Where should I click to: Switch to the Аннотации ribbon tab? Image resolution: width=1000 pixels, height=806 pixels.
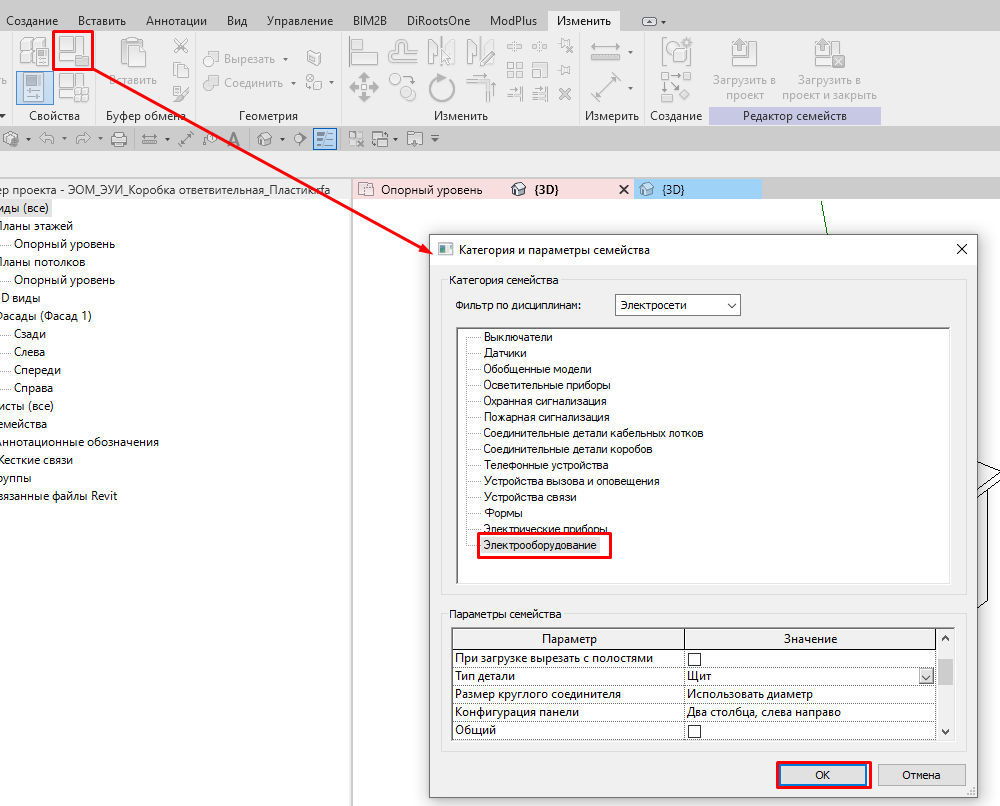(x=176, y=20)
